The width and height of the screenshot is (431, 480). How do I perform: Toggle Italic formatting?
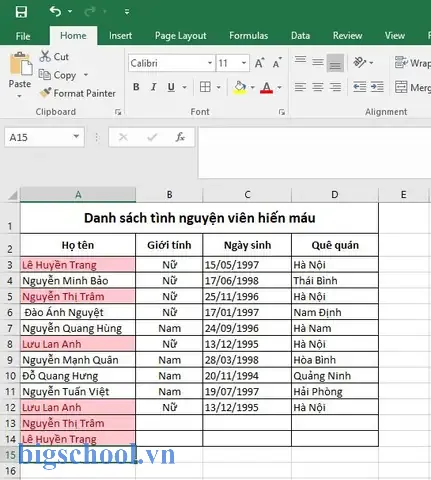[x=153, y=87]
